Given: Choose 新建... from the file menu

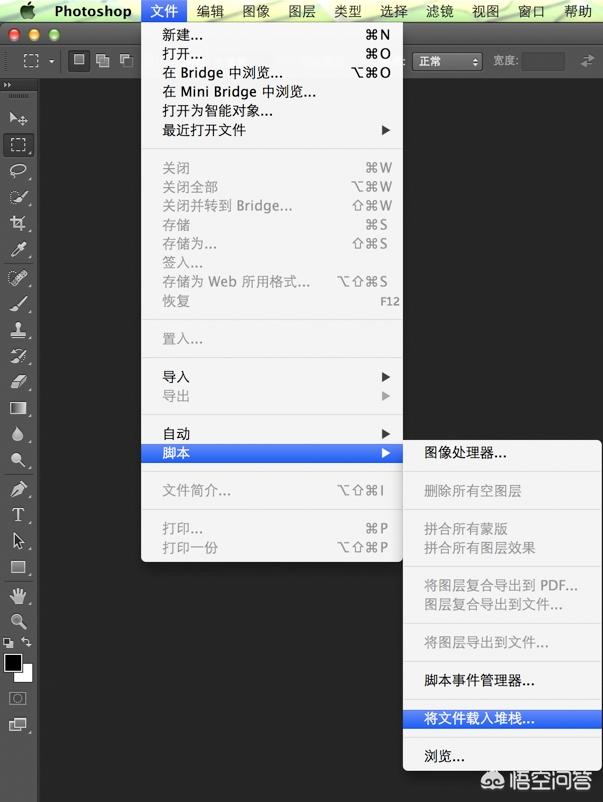Looking at the screenshot, I should pos(272,35).
